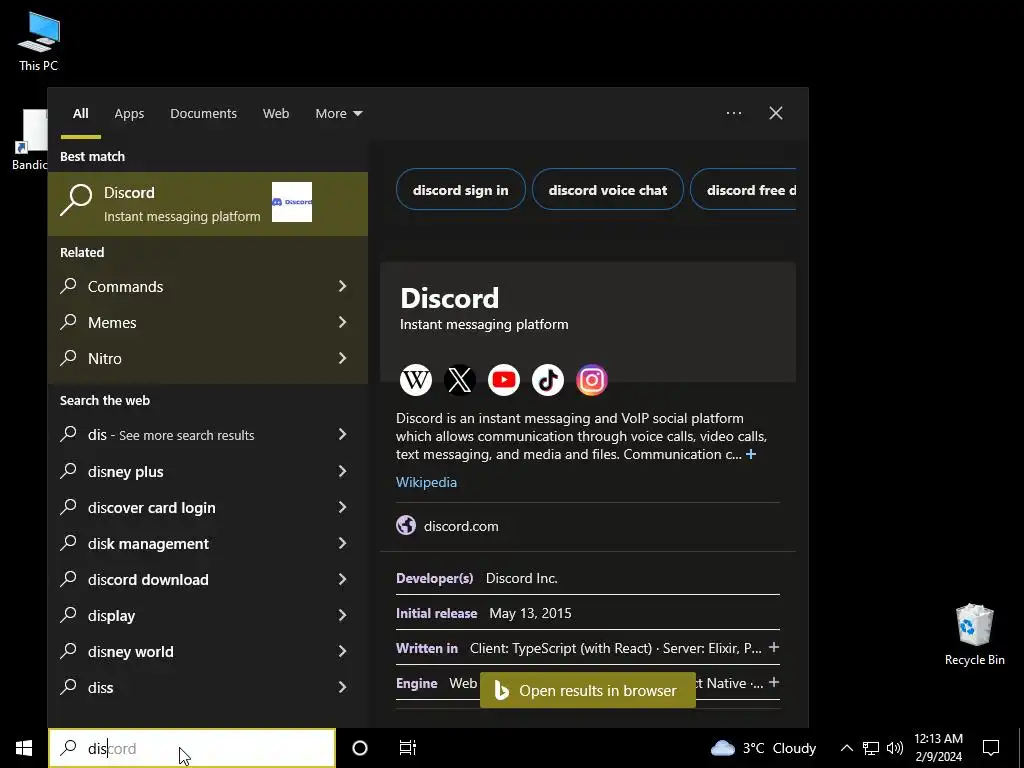The image size is (1024, 768).
Task: Open Discord's X (Twitter) profile icon
Action: (x=460, y=380)
